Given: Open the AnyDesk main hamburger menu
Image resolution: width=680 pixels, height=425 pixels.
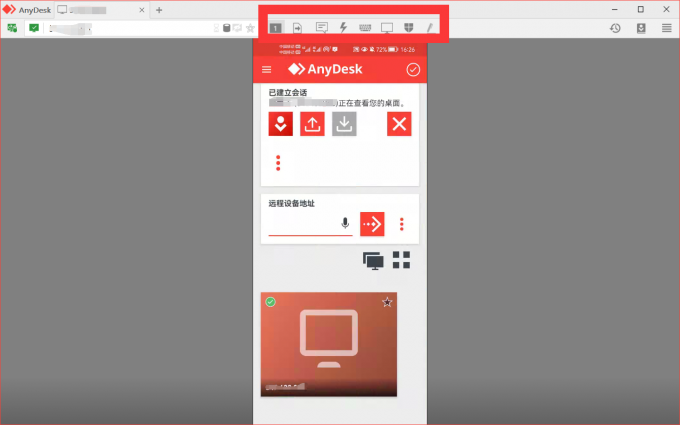Looking at the screenshot, I should (x=667, y=28).
